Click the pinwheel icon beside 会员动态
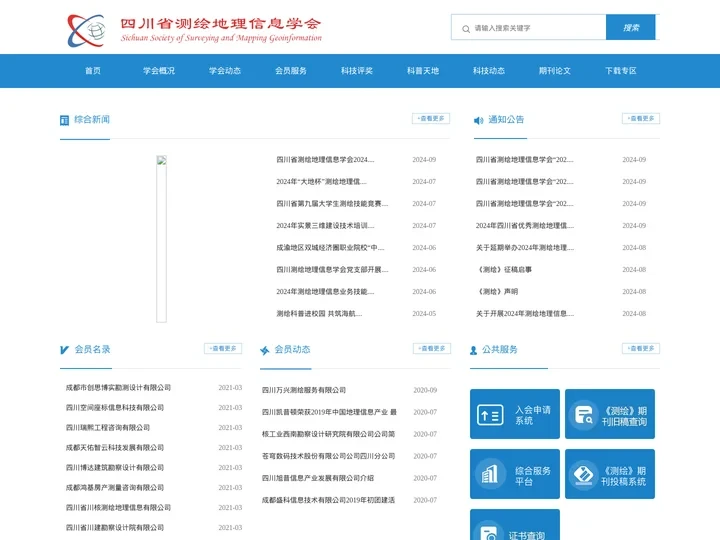The width and height of the screenshot is (720, 540). point(264,350)
